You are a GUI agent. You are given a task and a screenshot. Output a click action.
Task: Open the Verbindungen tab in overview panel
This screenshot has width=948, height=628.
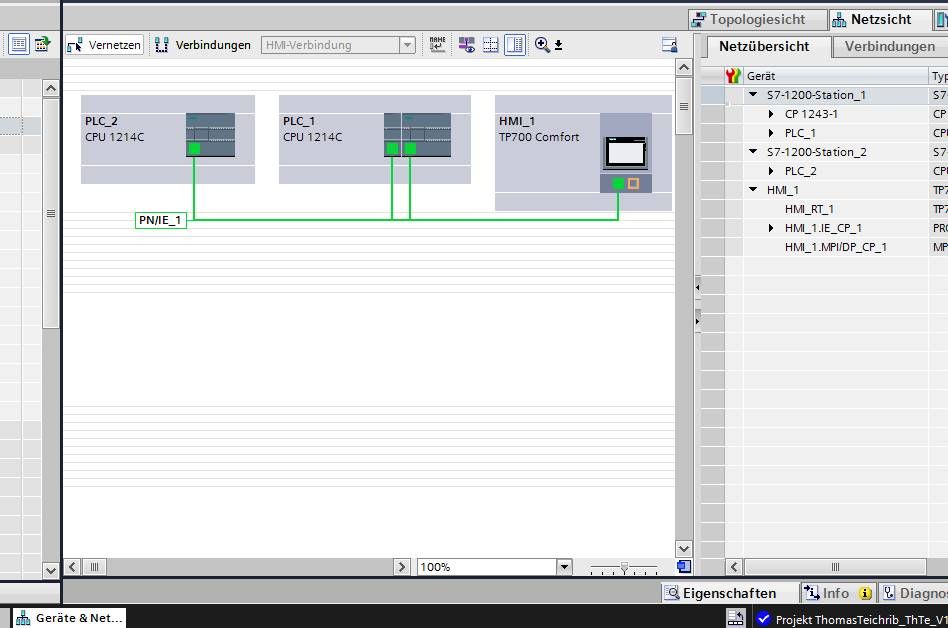click(x=889, y=47)
